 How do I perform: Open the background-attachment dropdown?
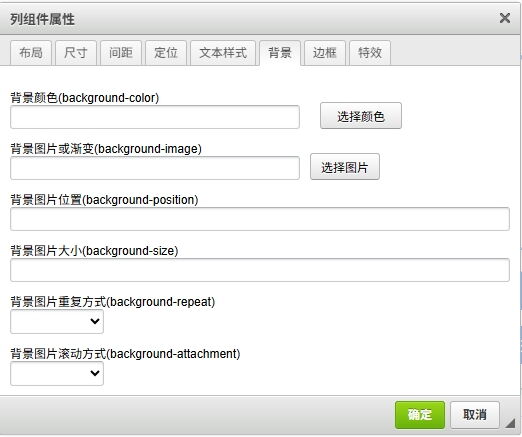[57, 373]
